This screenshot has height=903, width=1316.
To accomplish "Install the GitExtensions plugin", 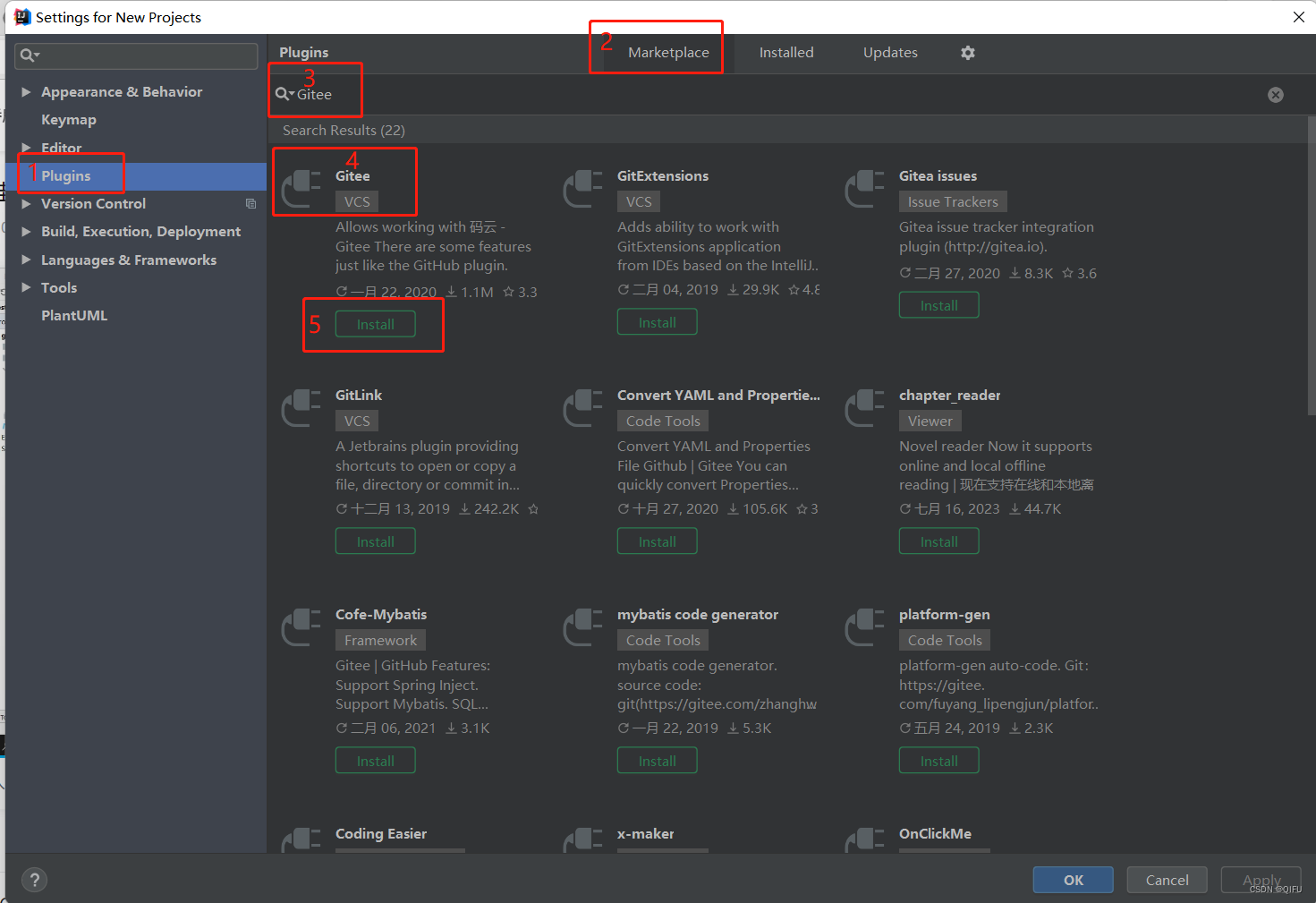I will click(x=658, y=322).
